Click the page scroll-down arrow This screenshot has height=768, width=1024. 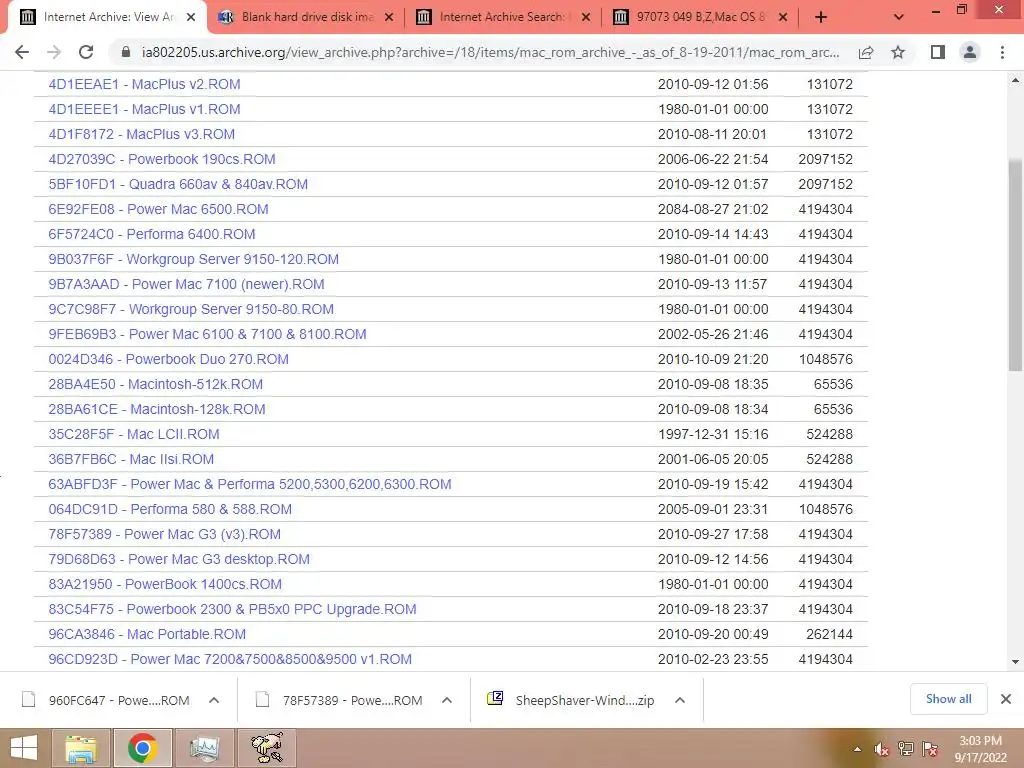click(x=1016, y=662)
